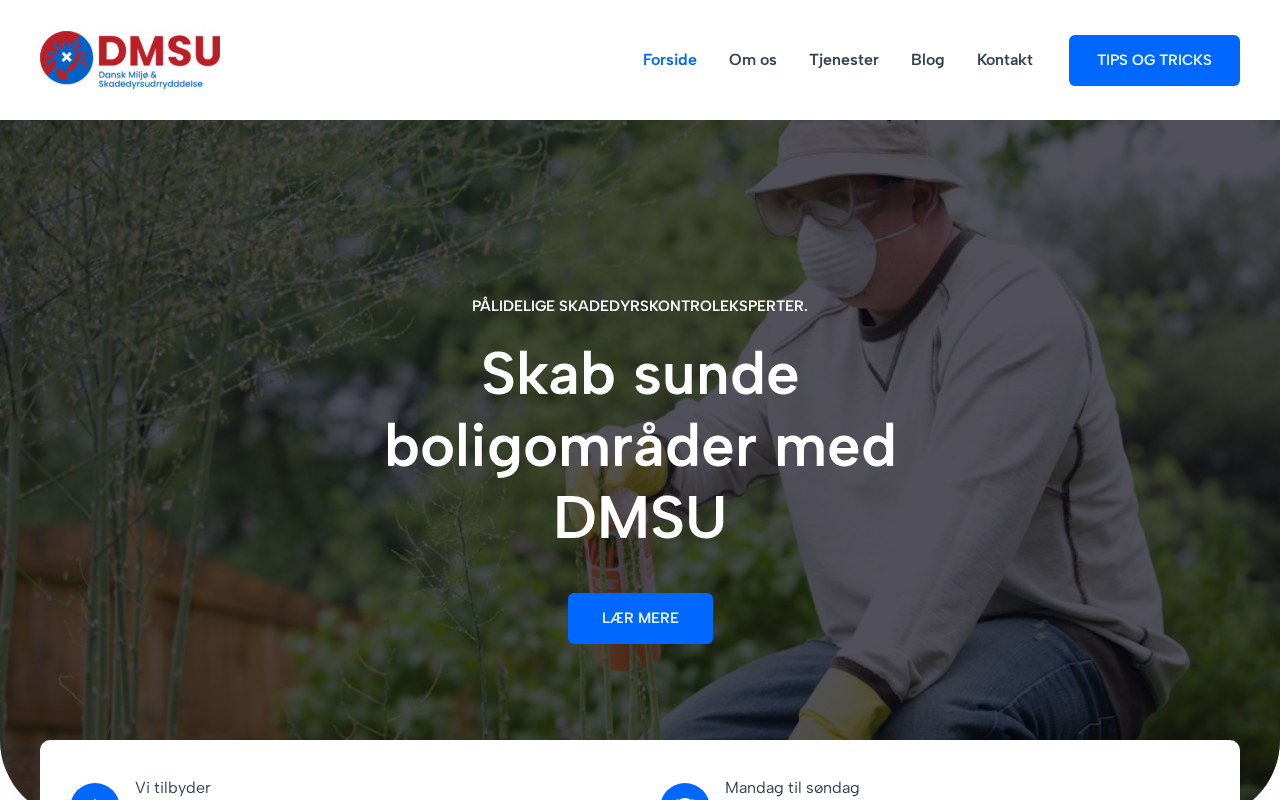
Task: Click the man's dust mask in the hero photo
Action: click(x=836, y=253)
